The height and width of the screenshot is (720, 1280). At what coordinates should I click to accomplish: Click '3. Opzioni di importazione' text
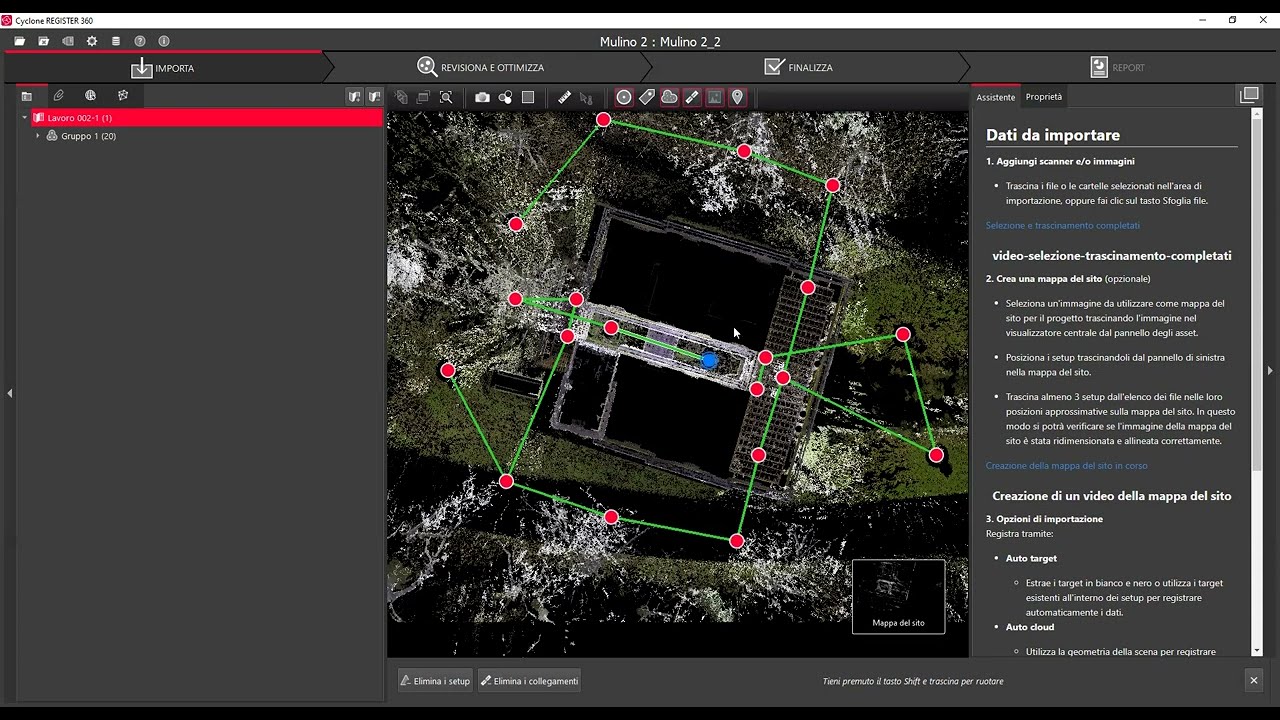point(1045,519)
